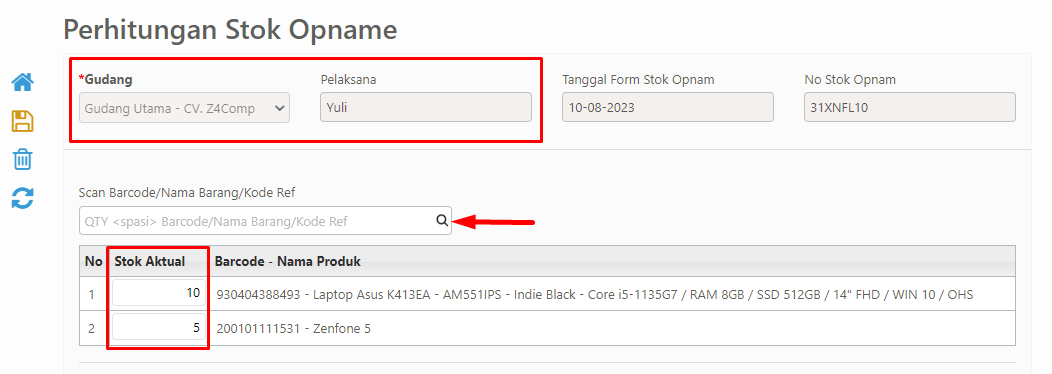This screenshot has height=374, width=1052.
Task: Click the Scan Barcode/Nama Barang/Kode Ref label
Action: [187, 193]
